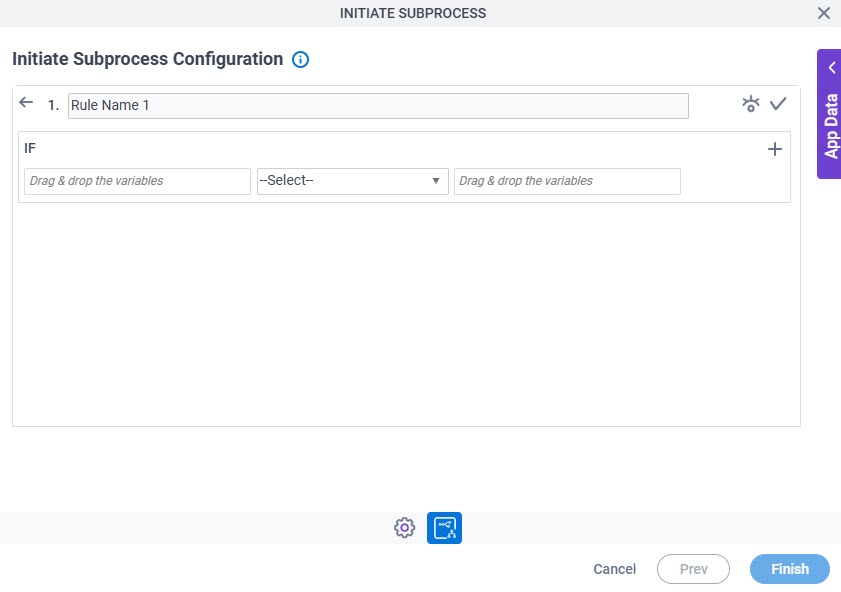Click the Finish button
This screenshot has height=592, width=841.
click(790, 569)
